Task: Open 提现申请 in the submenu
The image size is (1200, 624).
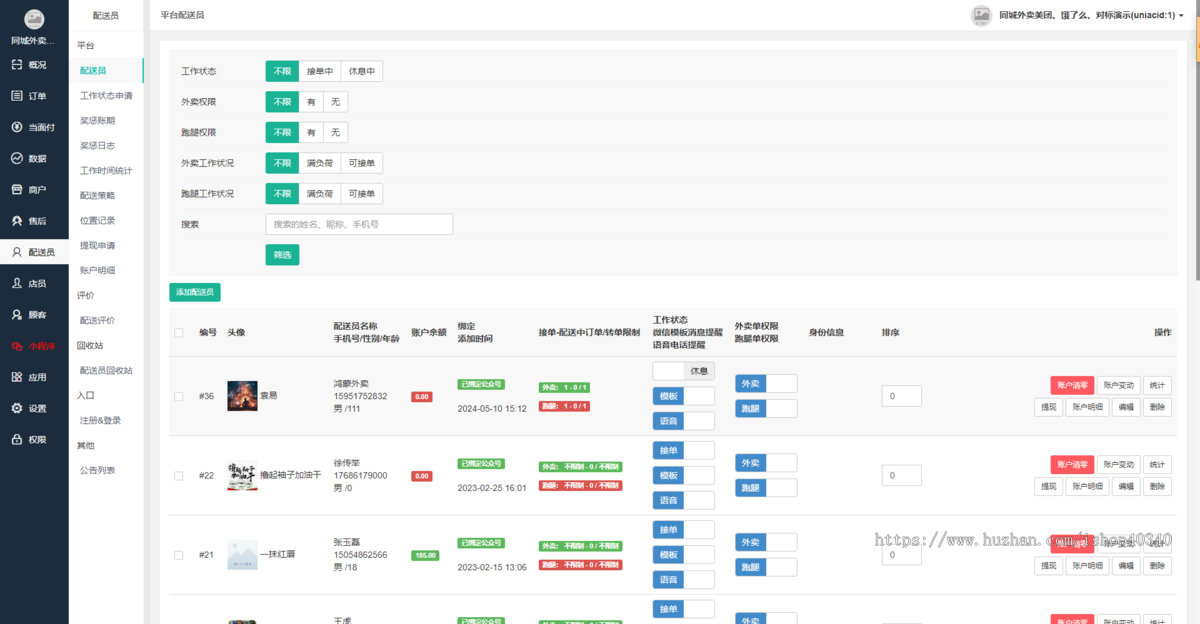Action: 98,246
